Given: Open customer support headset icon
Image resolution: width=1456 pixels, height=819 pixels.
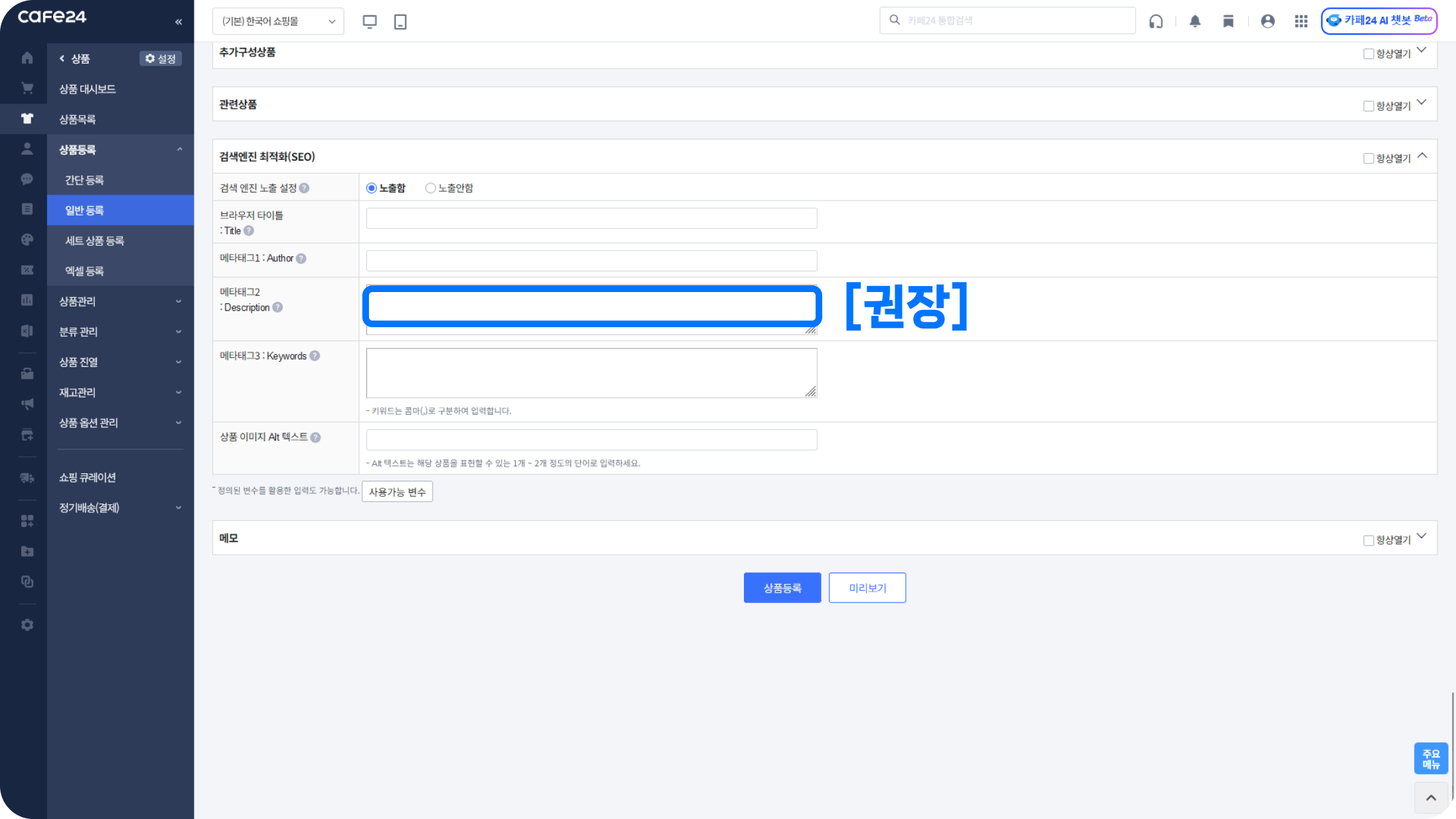Looking at the screenshot, I should coord(1156,21).
